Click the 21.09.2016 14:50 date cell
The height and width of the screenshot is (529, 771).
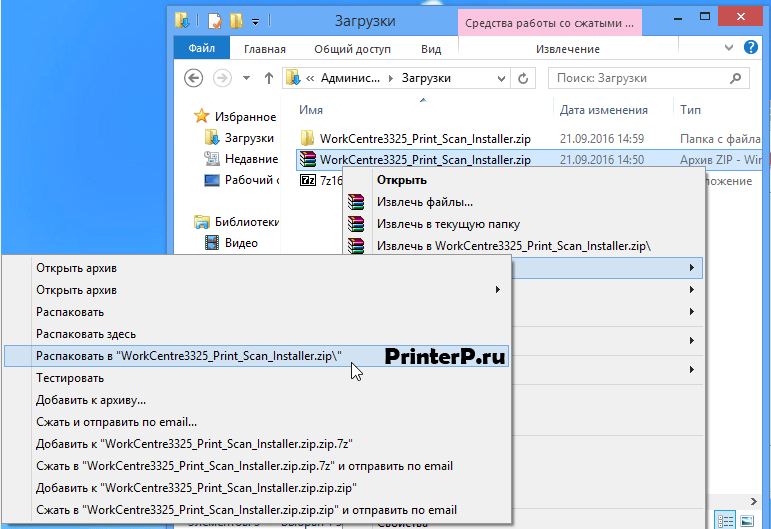602,160
